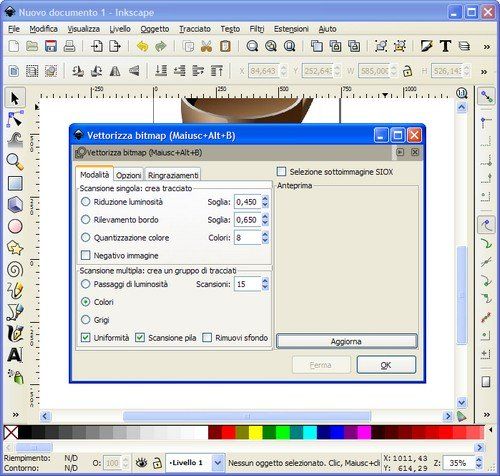Select the Text tool in toolbox

tap(15, 355)
